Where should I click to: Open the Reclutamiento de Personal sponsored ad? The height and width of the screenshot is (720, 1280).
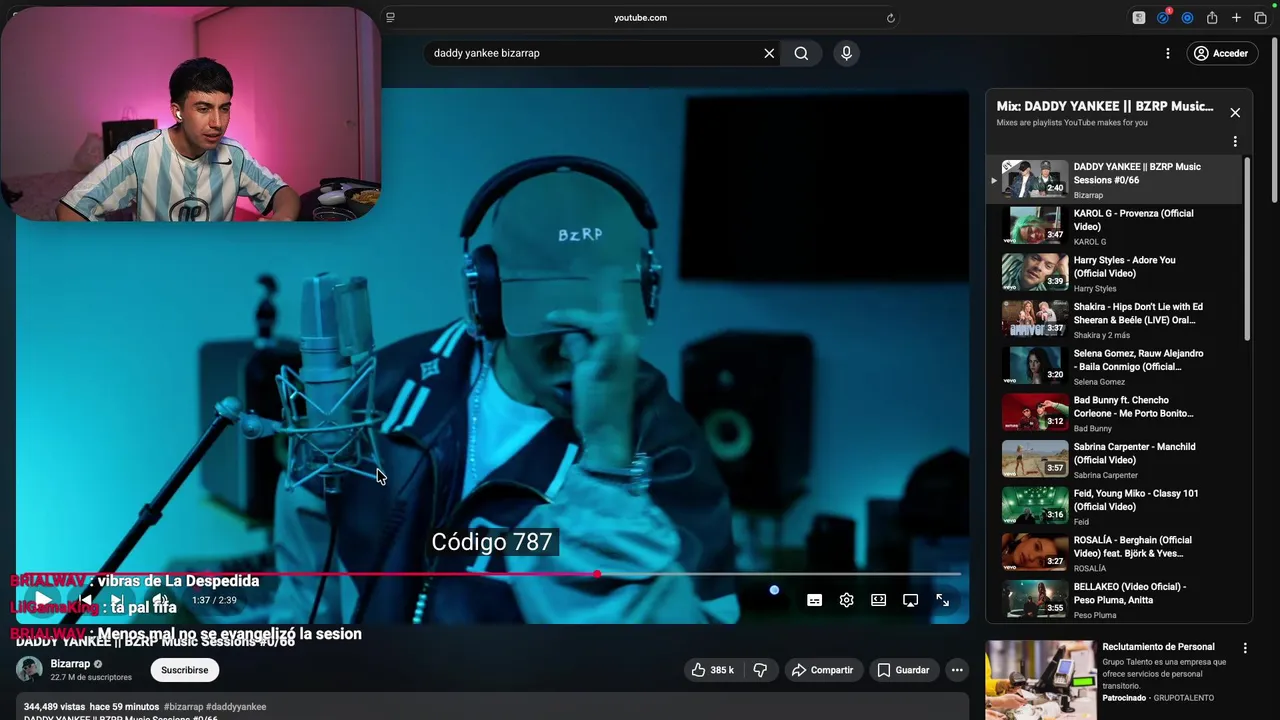(x=1158, y=647)
